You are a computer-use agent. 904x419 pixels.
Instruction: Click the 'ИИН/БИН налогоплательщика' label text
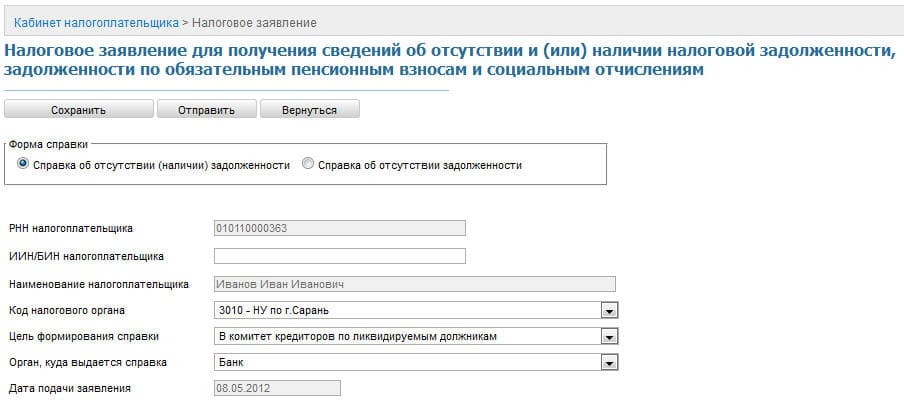[86, 257]
